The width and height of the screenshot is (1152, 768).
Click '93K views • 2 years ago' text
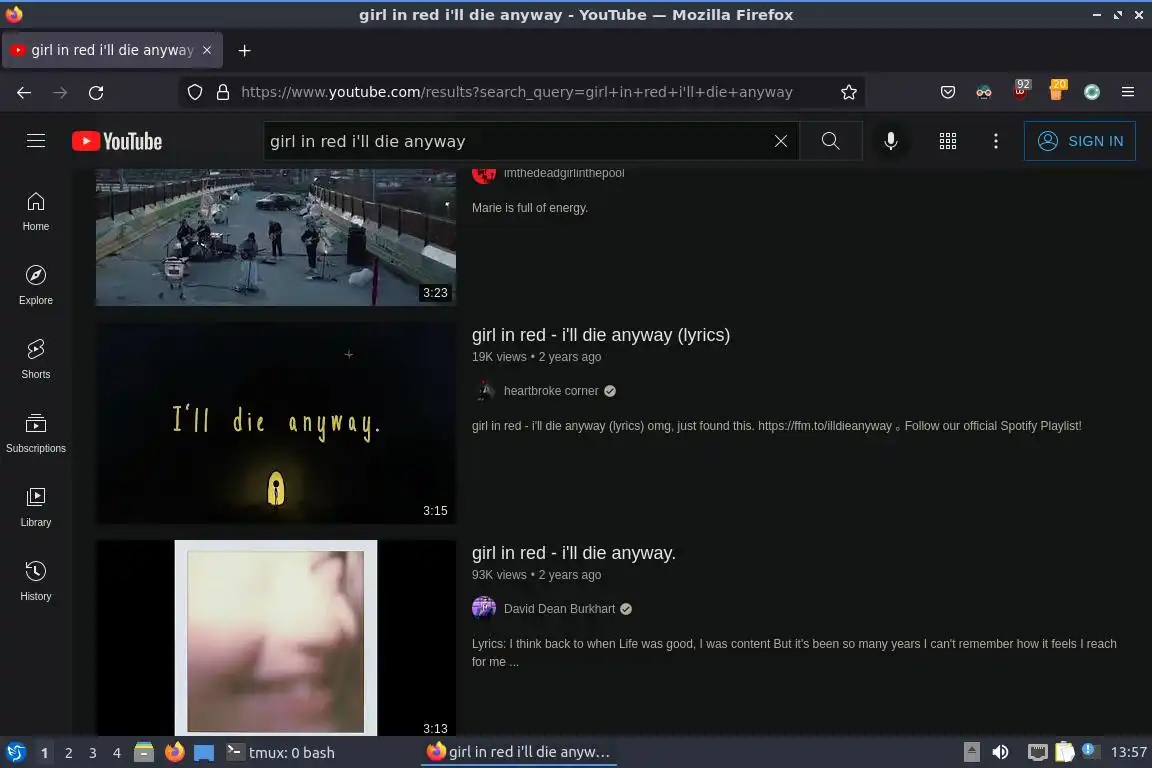coord(536,575)
